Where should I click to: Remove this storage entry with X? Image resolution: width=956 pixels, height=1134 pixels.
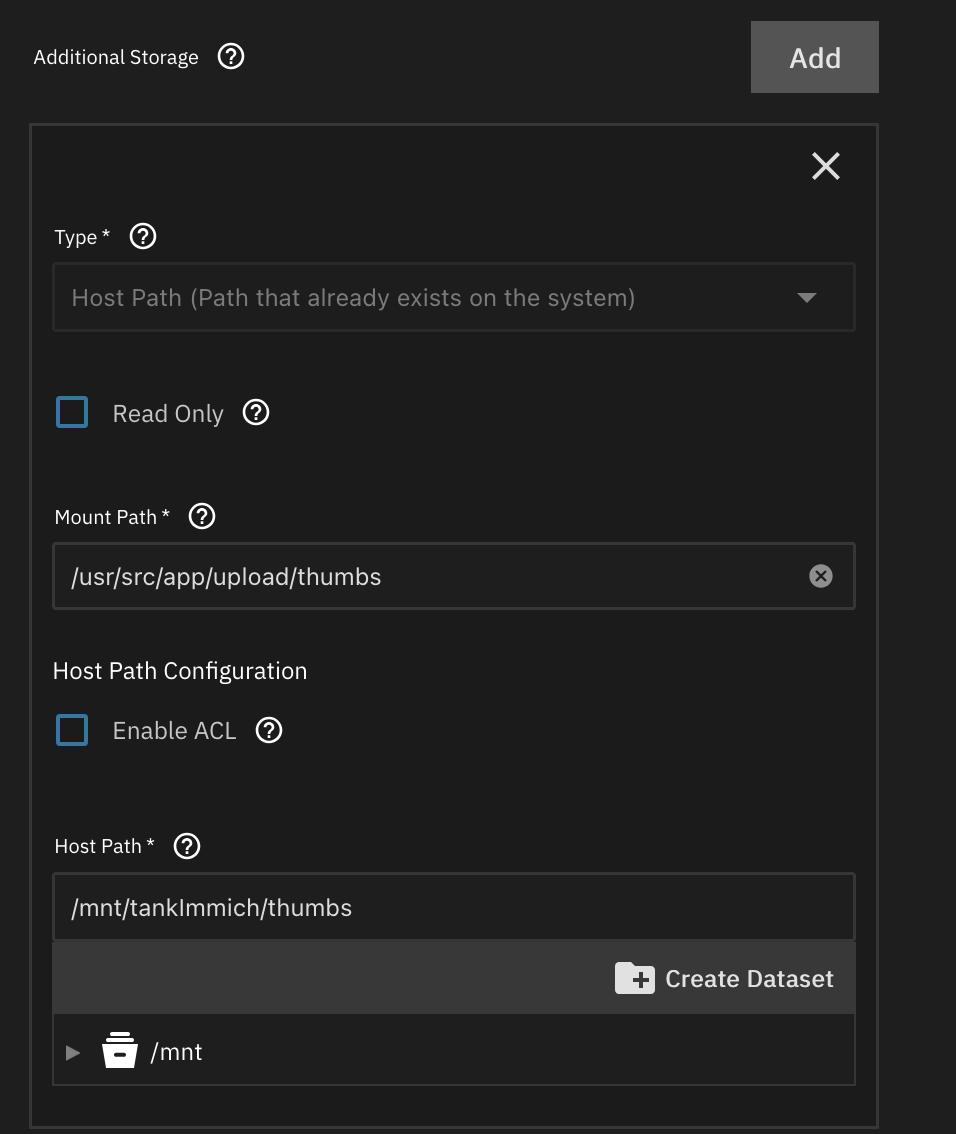(x=825, y=166)
